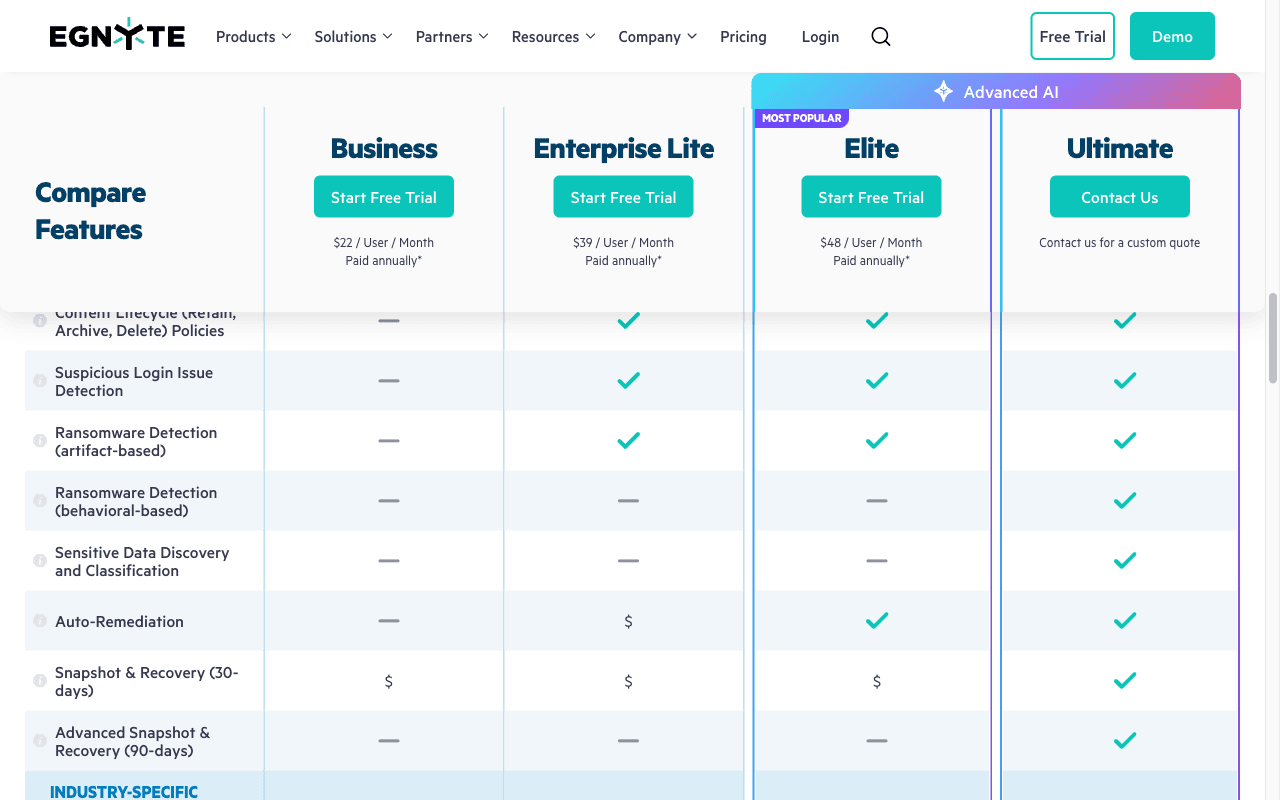Click the Elite plan heading
The image size is (1280, 800).
point(871,148)
